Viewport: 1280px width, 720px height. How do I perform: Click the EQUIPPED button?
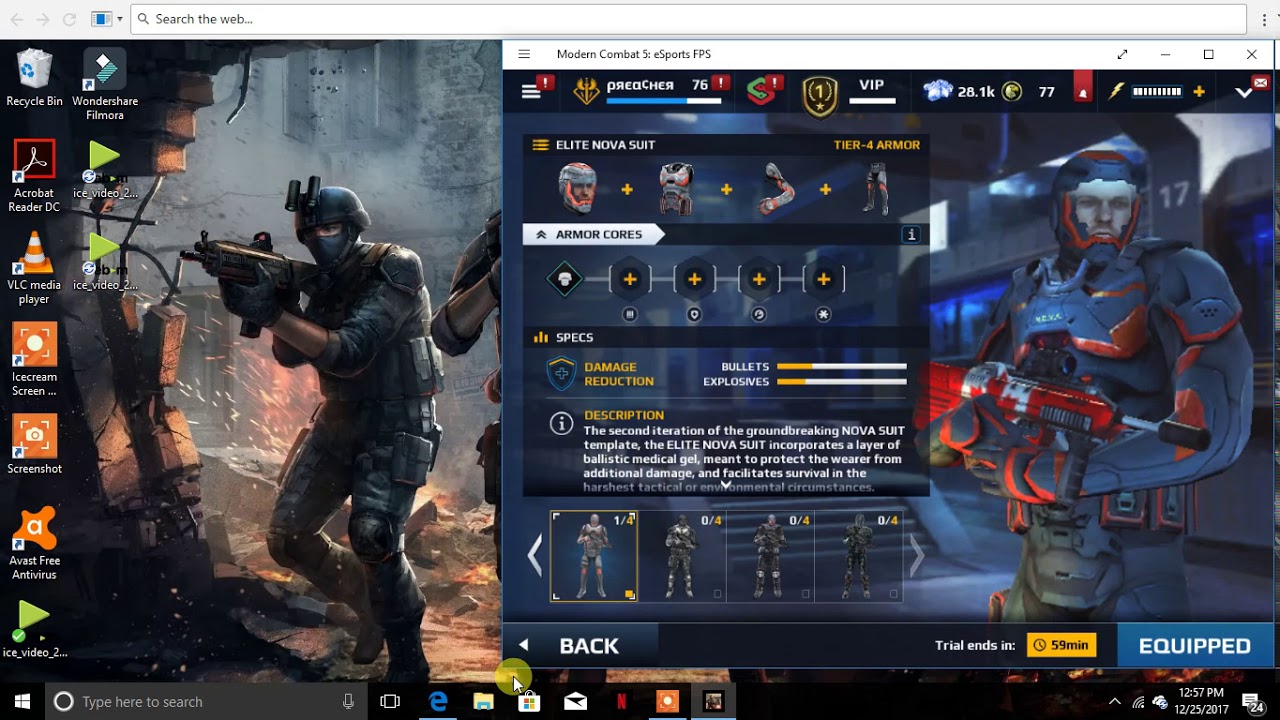tap(1194, 646)
